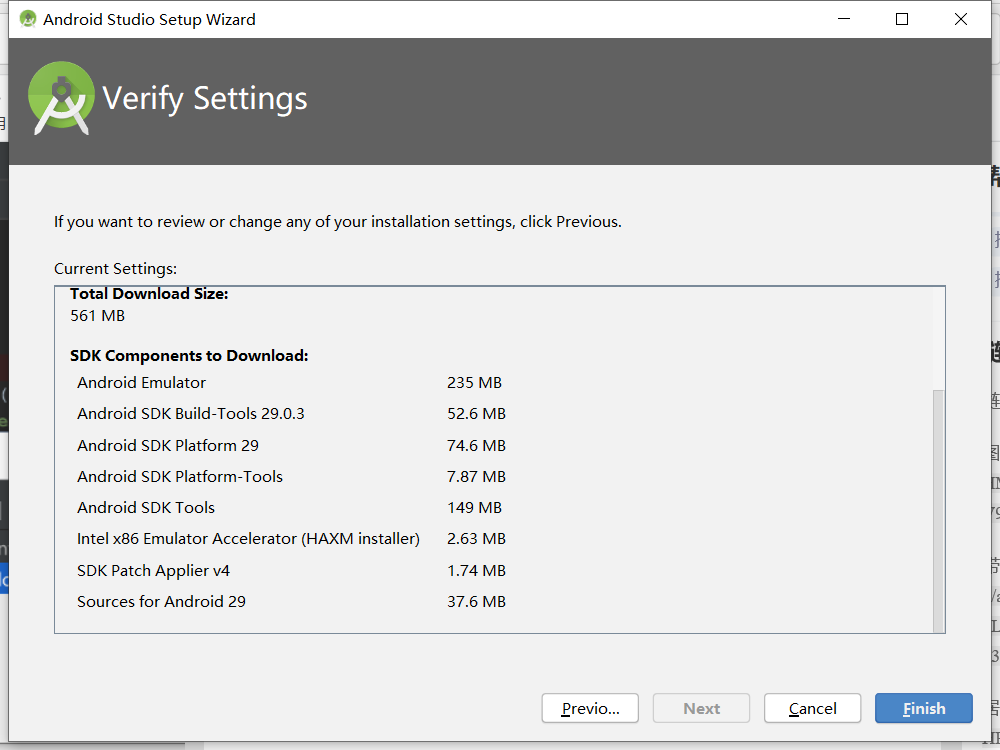The height and width of the screenshot is (750, 1000).
Task: Click the 1.74 MB size value
Action: tap(476, 570)
